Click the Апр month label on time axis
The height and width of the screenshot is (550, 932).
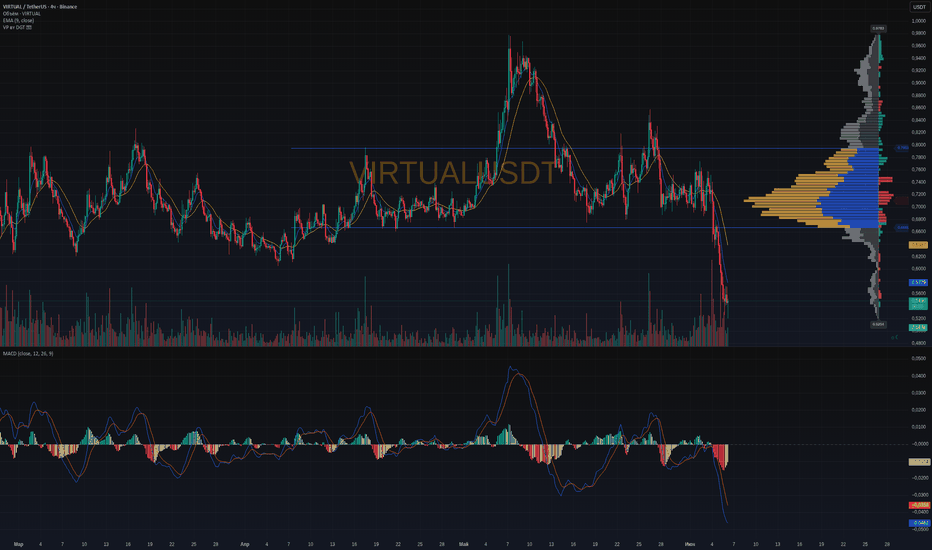point(245,544)
